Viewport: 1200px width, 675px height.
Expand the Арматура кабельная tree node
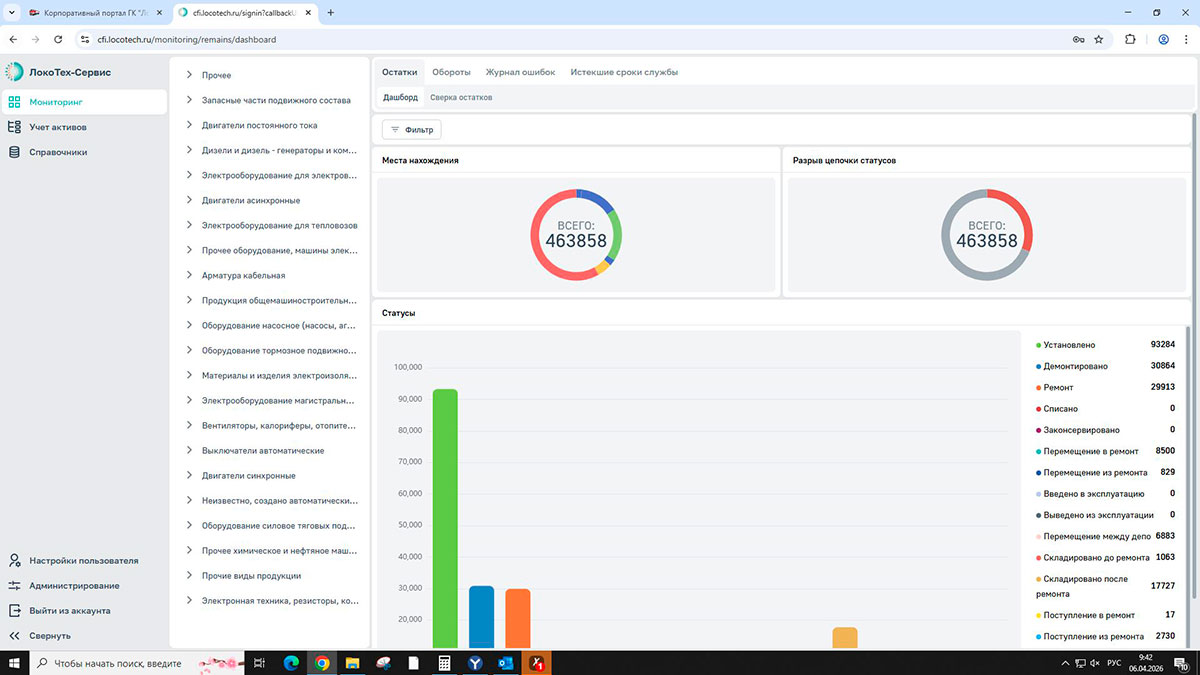(189, 275)
